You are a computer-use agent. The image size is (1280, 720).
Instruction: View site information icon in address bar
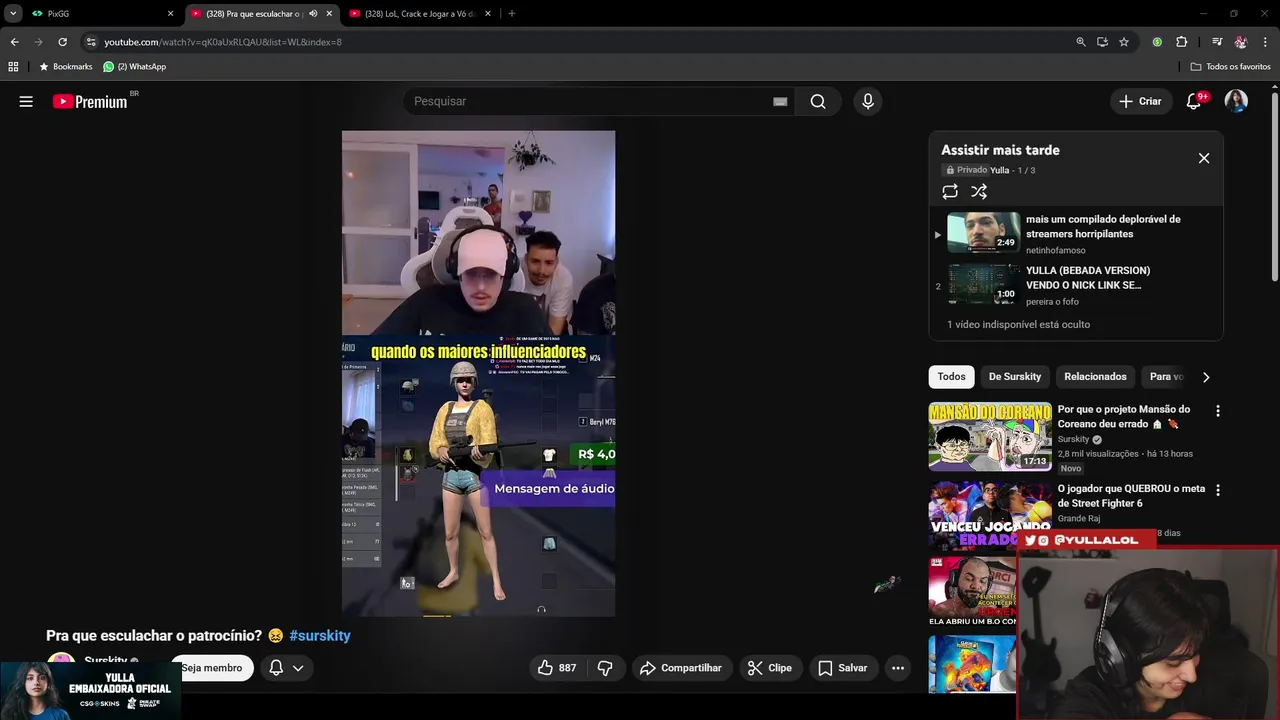tap(91, 42)
